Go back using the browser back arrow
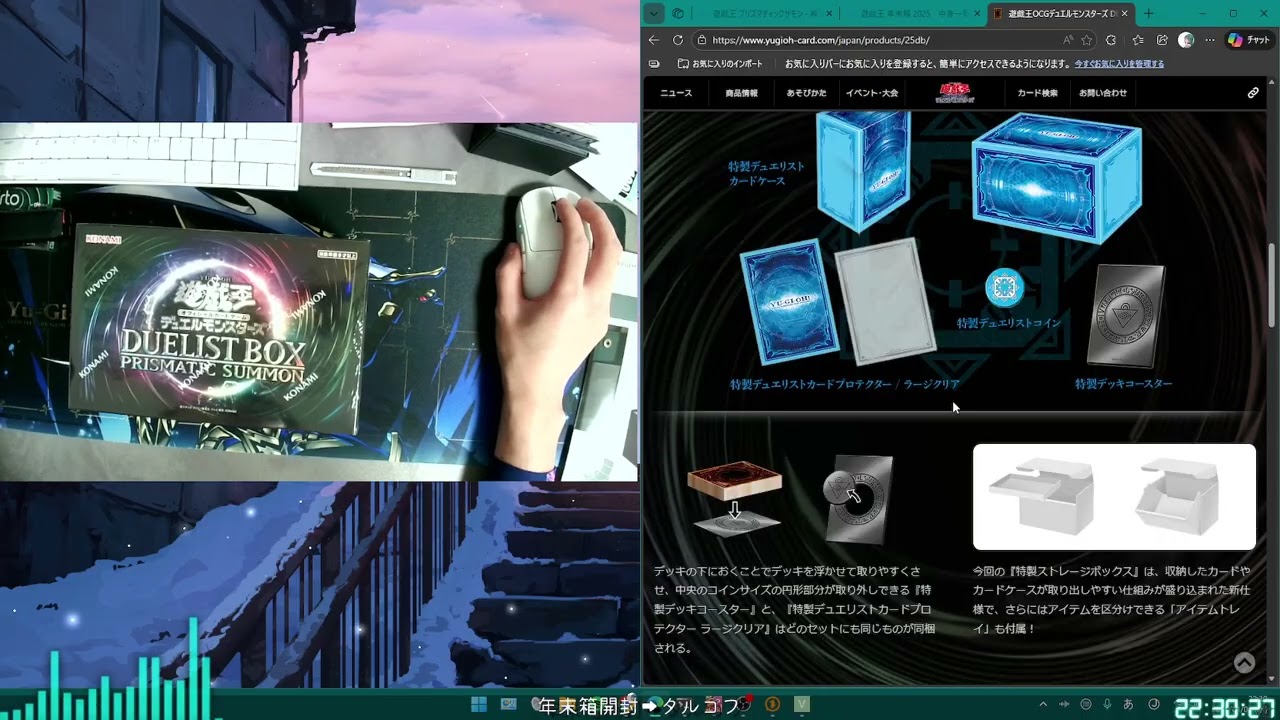 [654, 40]
